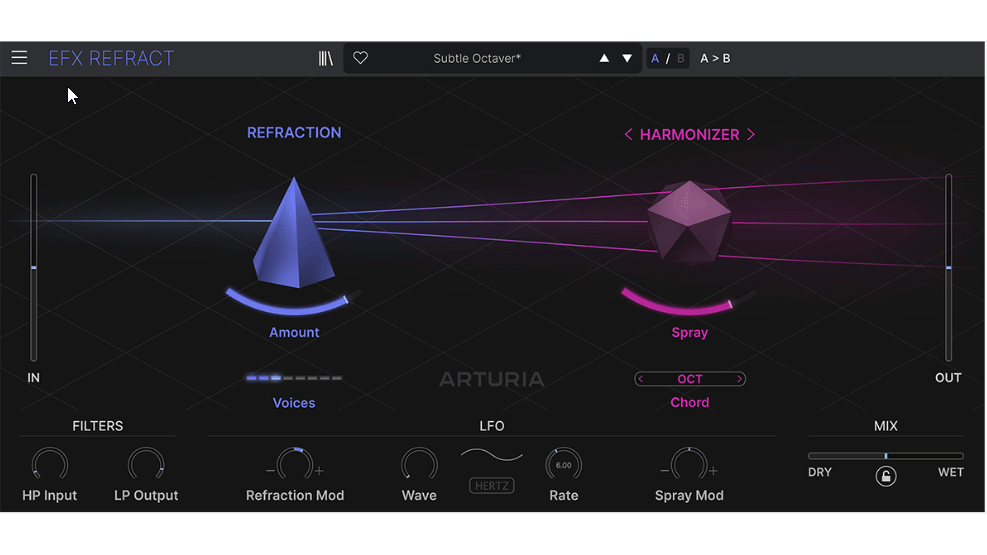Click the DRY label
The image size is (987, 555).
820,472
